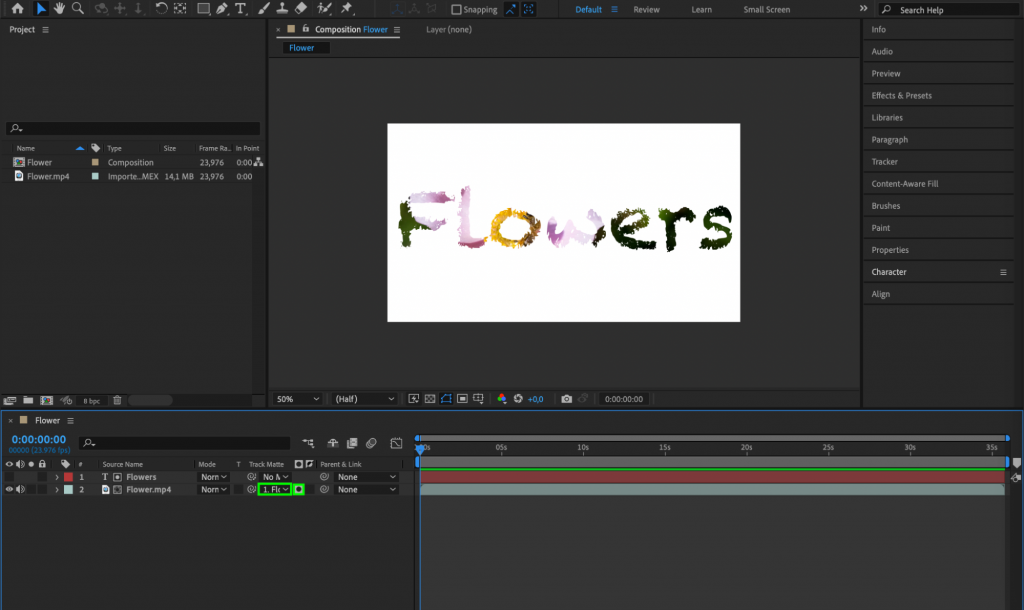Open the (Half) resolution dropdown
Screen dimensions: 1024x610
click(x=362, y=398)
